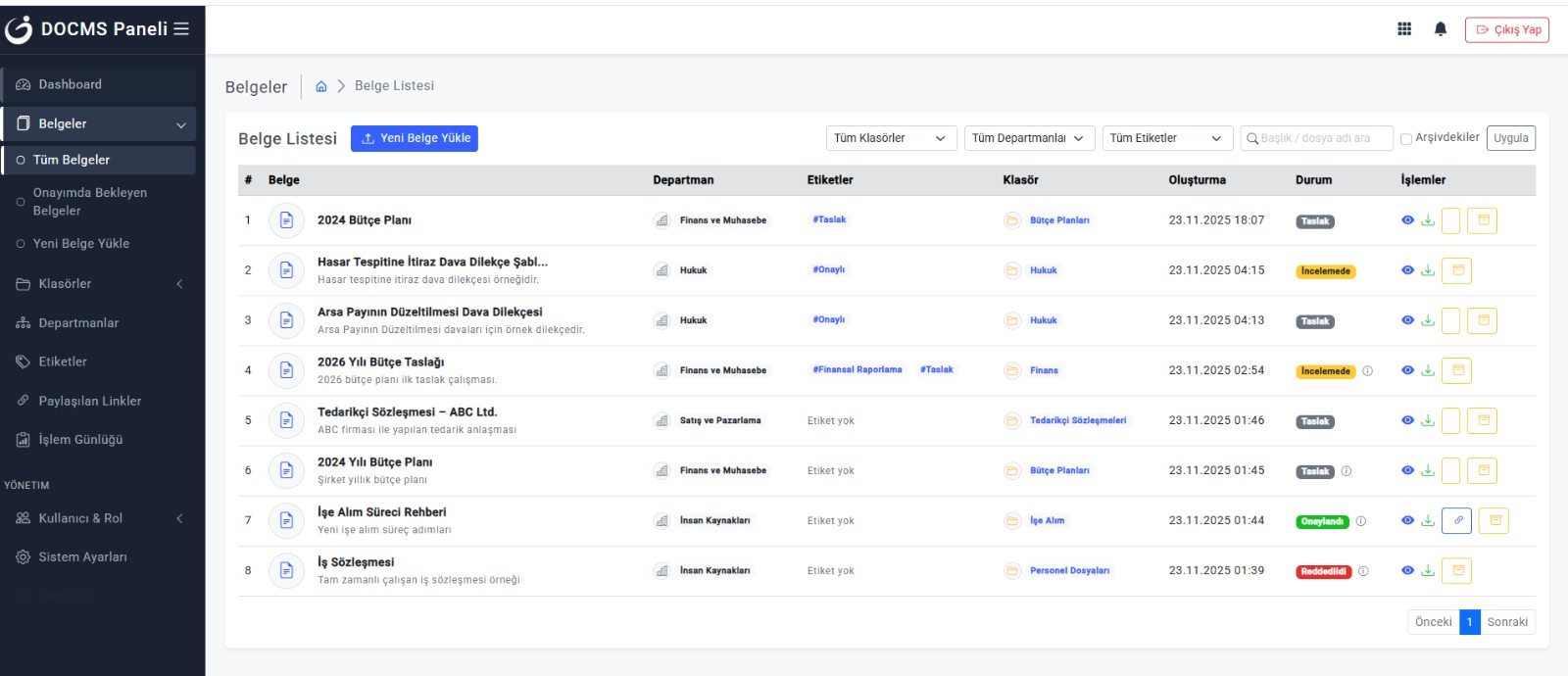Go to İşlem Günlüğü in sidebar
The height and width of the screenshot is (676, 1568).
click(80, 440)
